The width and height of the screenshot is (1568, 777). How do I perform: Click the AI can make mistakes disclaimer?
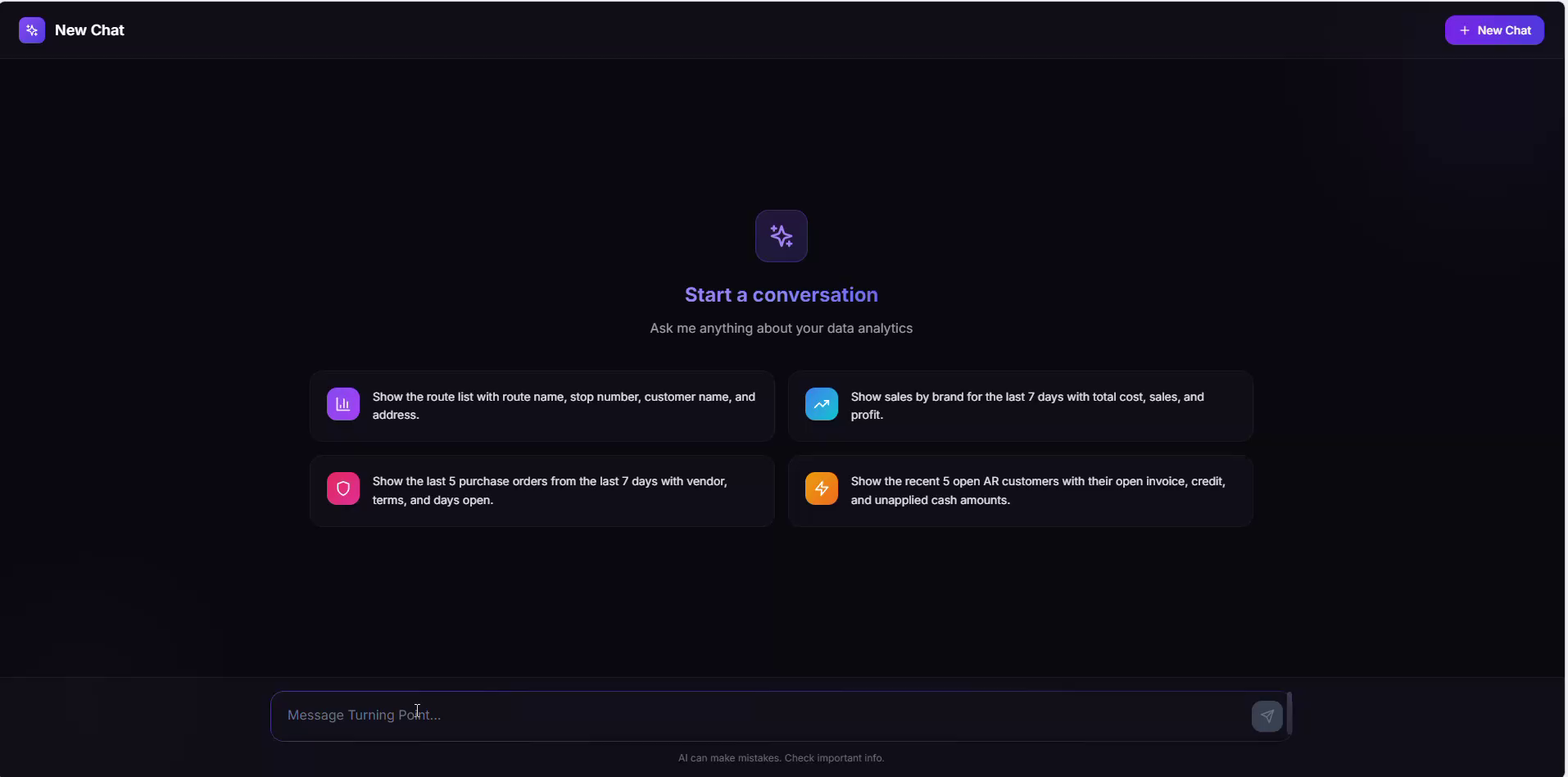781,758
